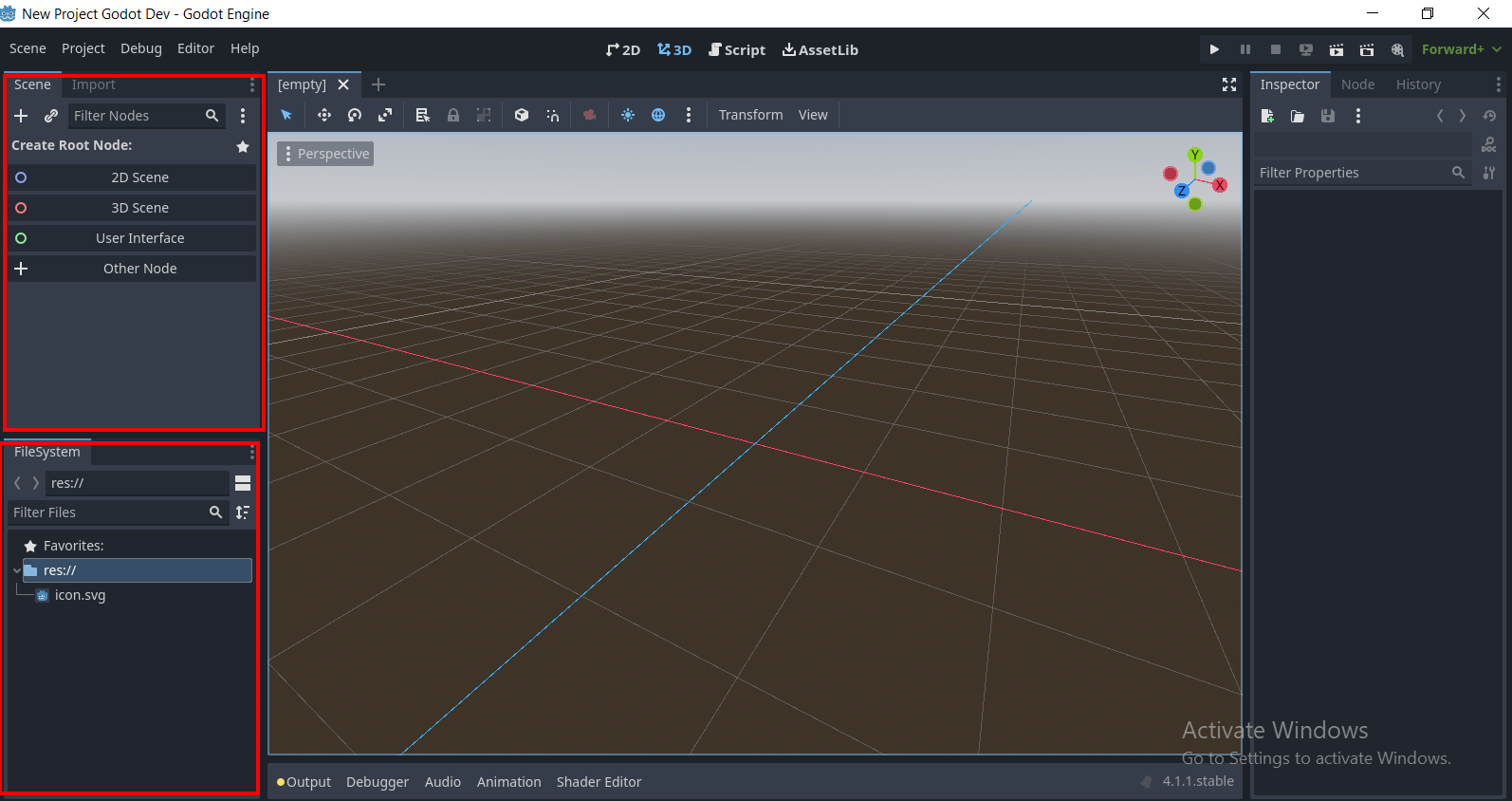Switch to the 3D workspace
The width and height of the screenshot is (1512, 801).
[674, 49]
